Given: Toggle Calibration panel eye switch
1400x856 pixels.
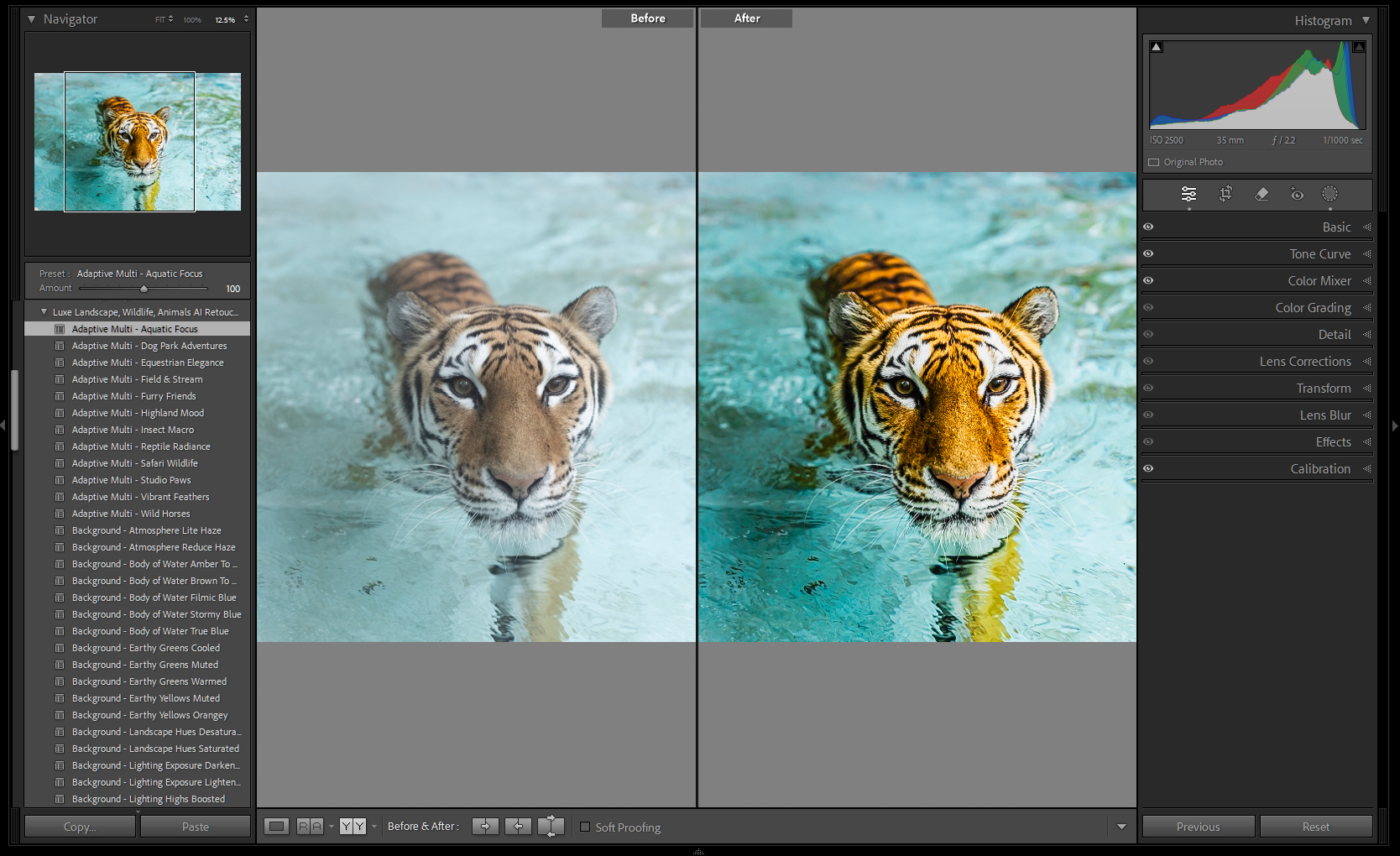Looking at the screenshot, I should [1148, 468].
